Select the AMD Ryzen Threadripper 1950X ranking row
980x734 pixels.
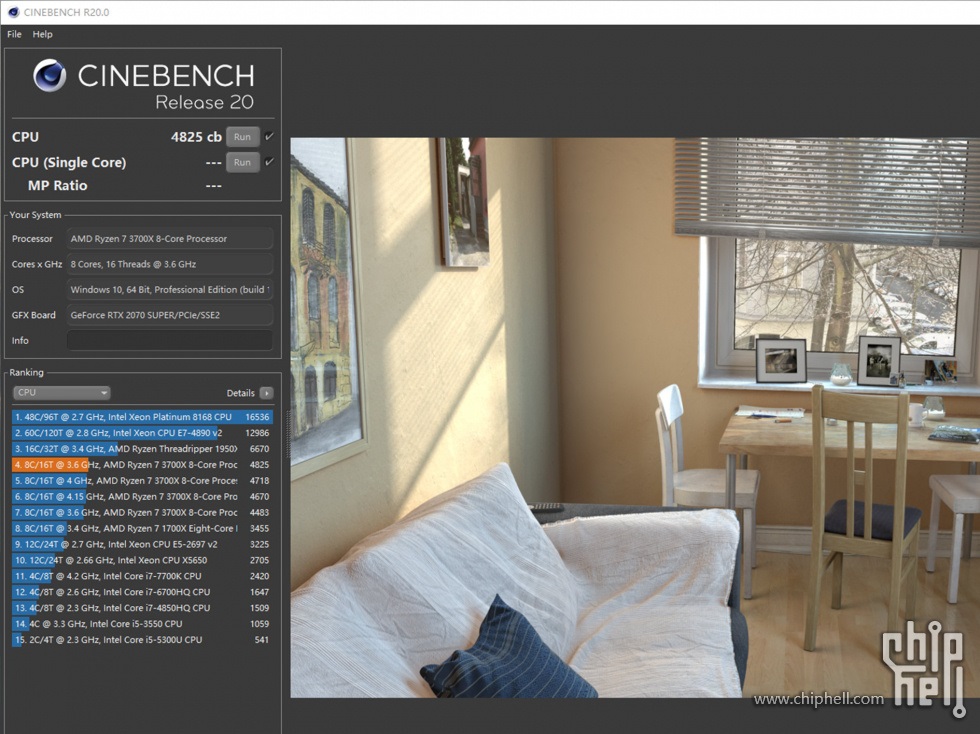click(142, 449)
